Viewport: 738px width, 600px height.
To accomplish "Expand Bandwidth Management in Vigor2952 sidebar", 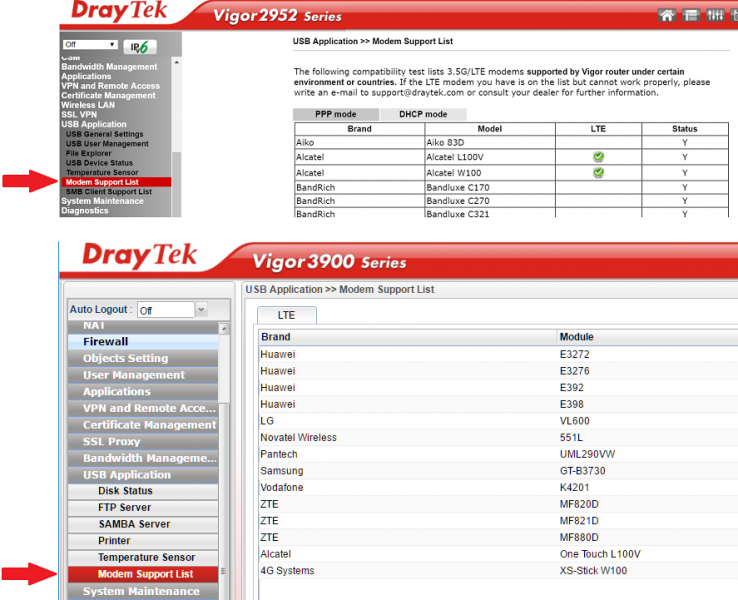I will point(109,67).
